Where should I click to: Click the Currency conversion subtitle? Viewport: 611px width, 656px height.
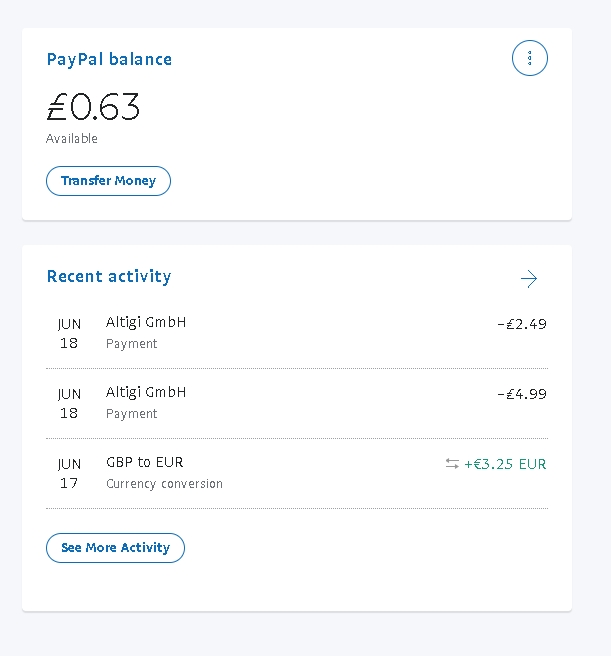164,484
